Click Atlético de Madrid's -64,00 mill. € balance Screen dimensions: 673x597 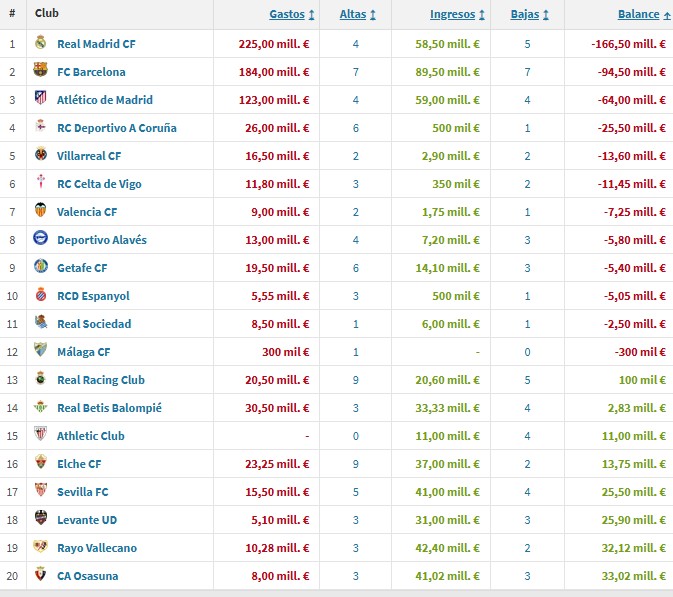632,100
